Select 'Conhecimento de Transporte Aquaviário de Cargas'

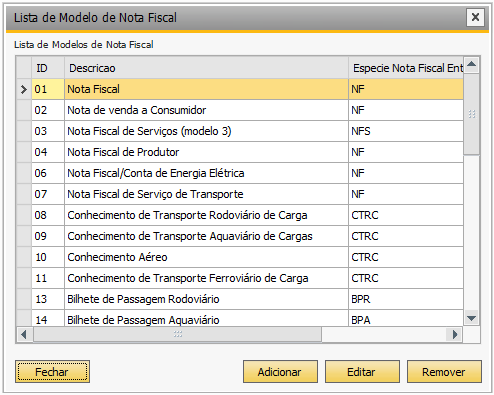coord(206,236)
